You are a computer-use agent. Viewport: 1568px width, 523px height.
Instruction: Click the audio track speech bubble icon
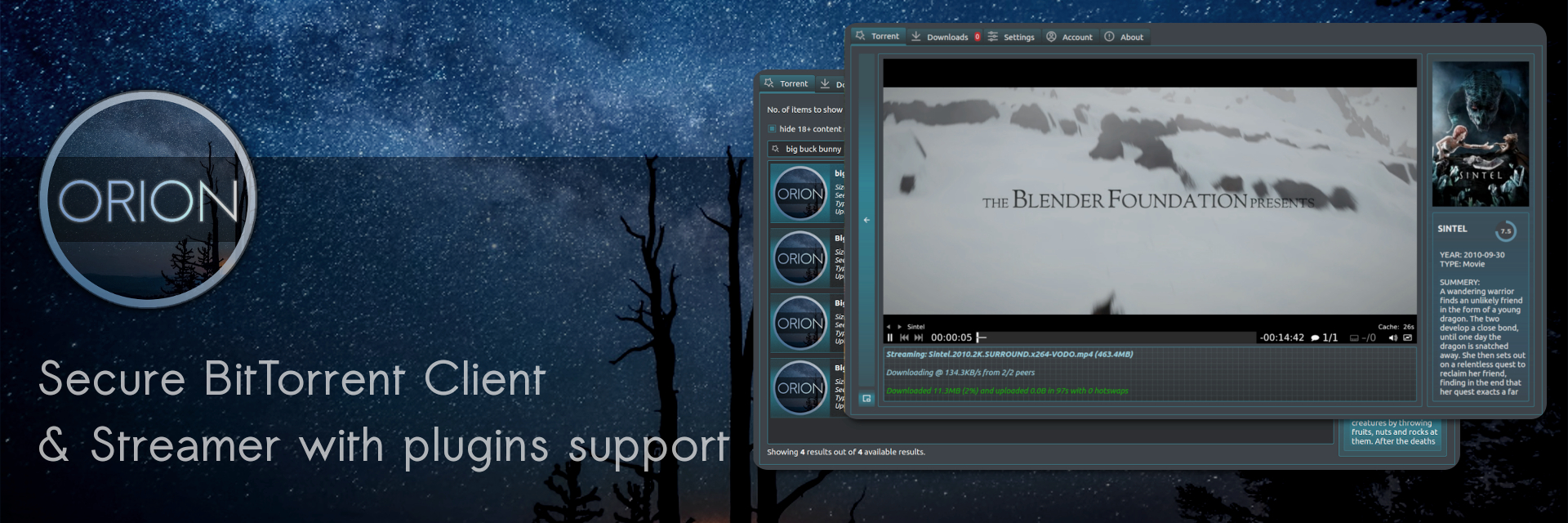[x=1315, y=337]
